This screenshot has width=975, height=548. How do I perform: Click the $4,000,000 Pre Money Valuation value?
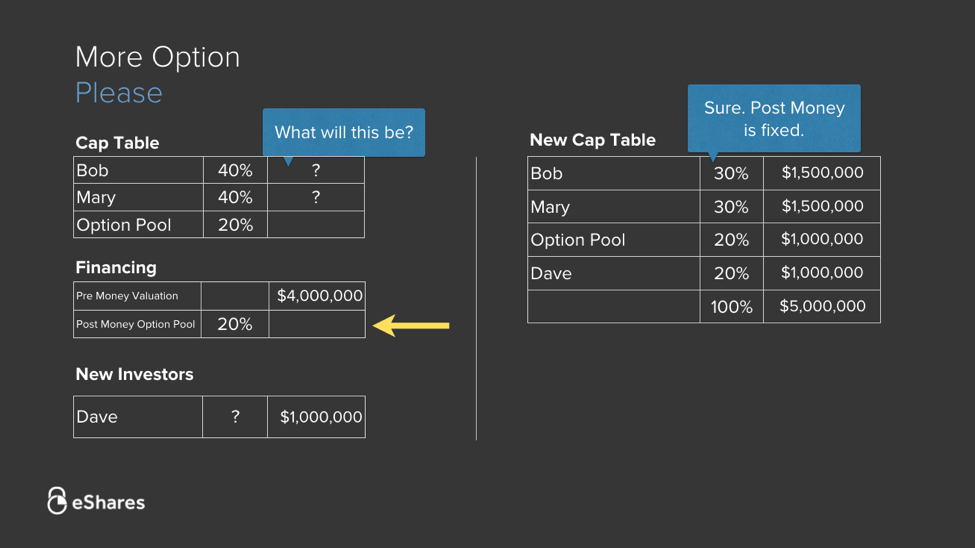319,296
